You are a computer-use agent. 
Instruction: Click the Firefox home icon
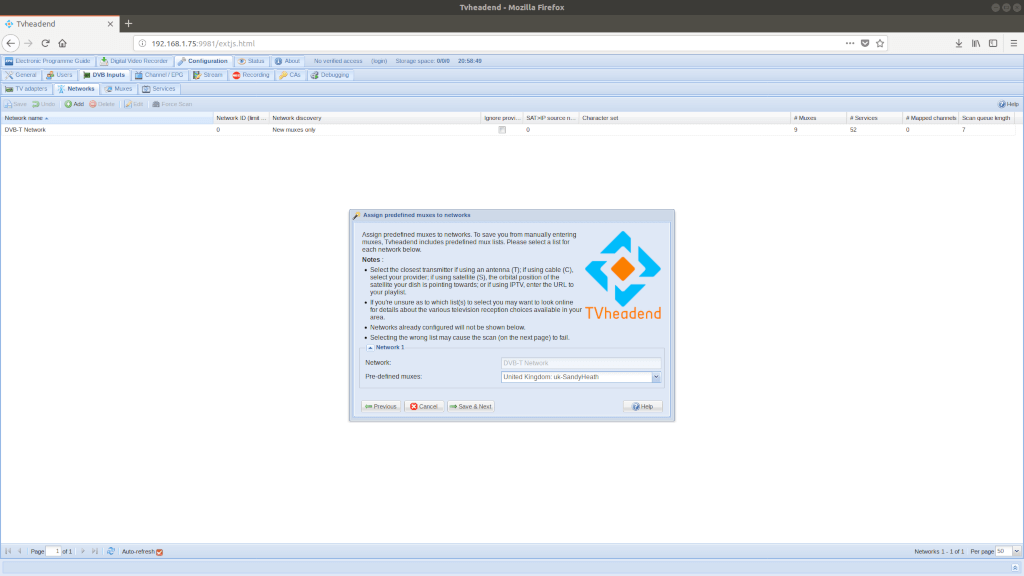pos(62,43)
